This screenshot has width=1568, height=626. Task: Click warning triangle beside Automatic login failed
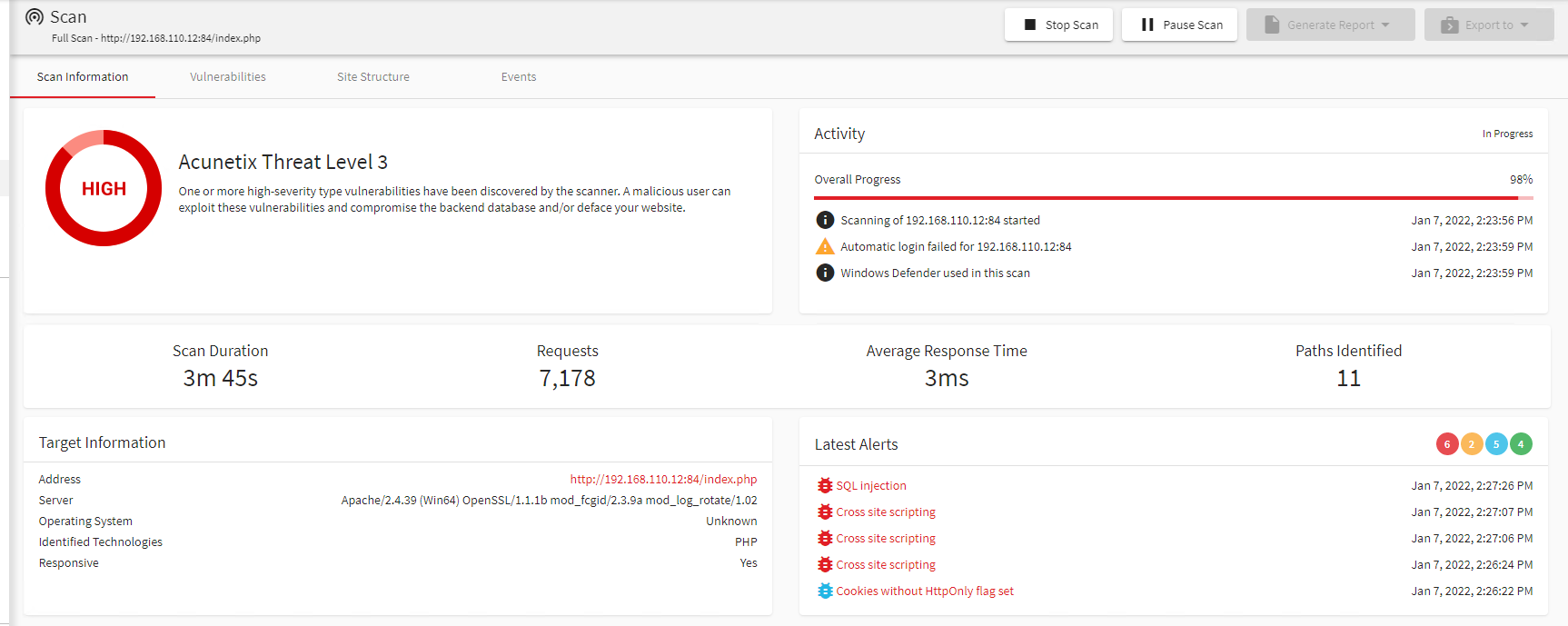[x=825, y=246]
